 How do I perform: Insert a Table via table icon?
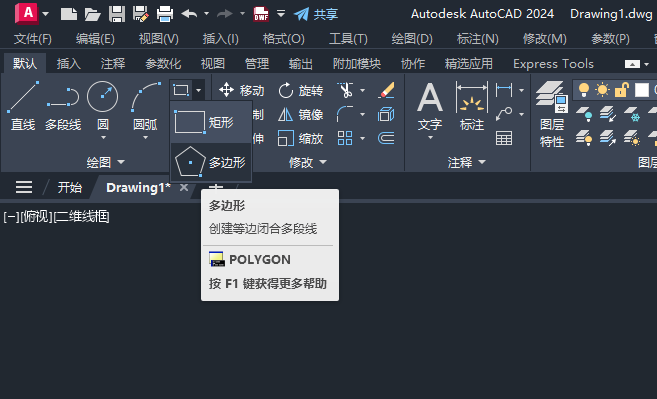click(504, 138)
